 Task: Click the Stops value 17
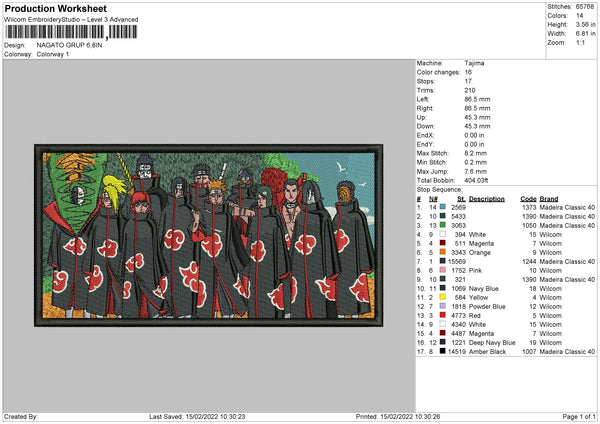[x=468, y=81]
